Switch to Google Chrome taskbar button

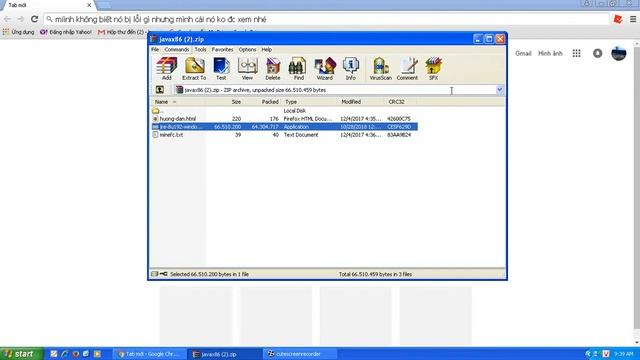tap(149, 354)
